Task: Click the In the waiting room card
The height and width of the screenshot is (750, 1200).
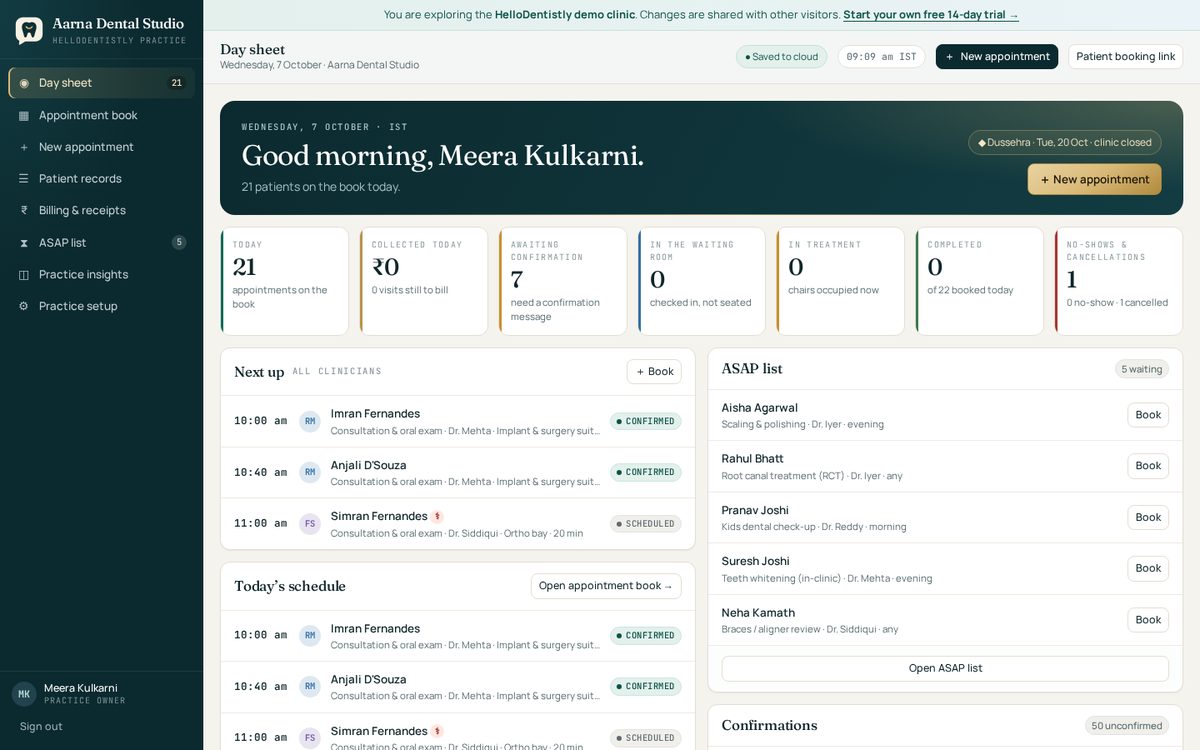Action: click(702, 281)
